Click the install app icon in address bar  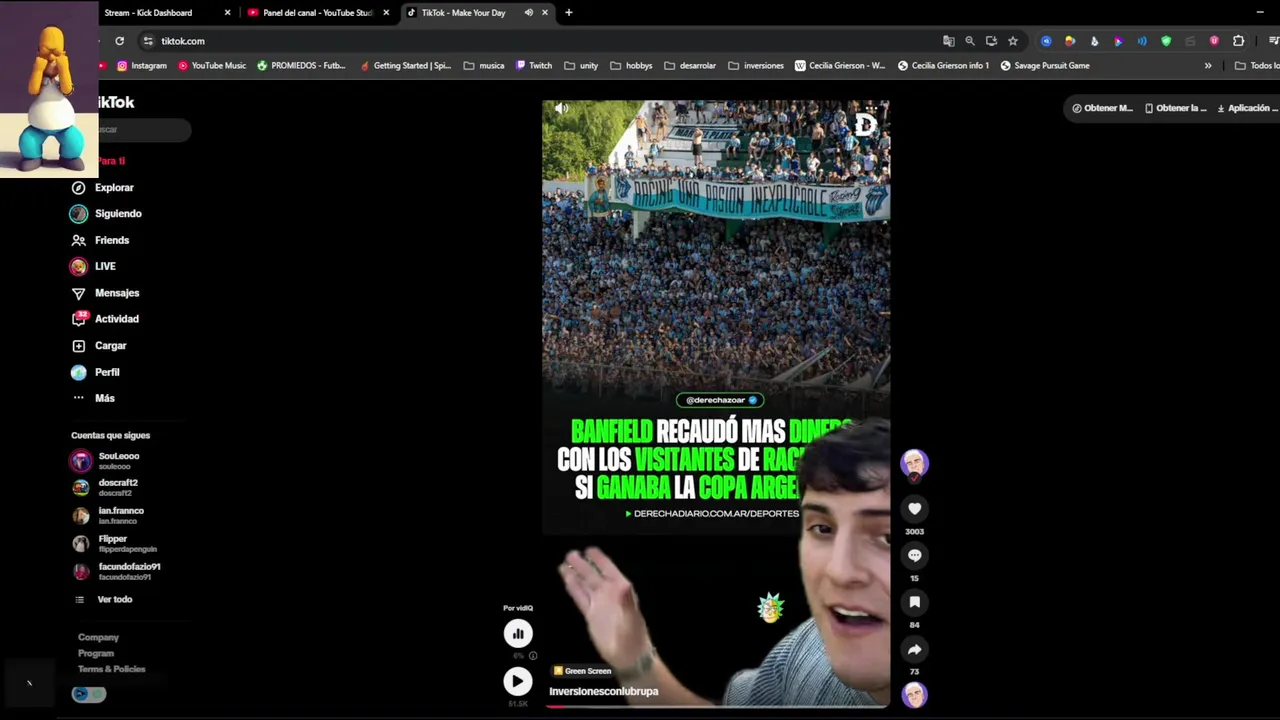991,41
